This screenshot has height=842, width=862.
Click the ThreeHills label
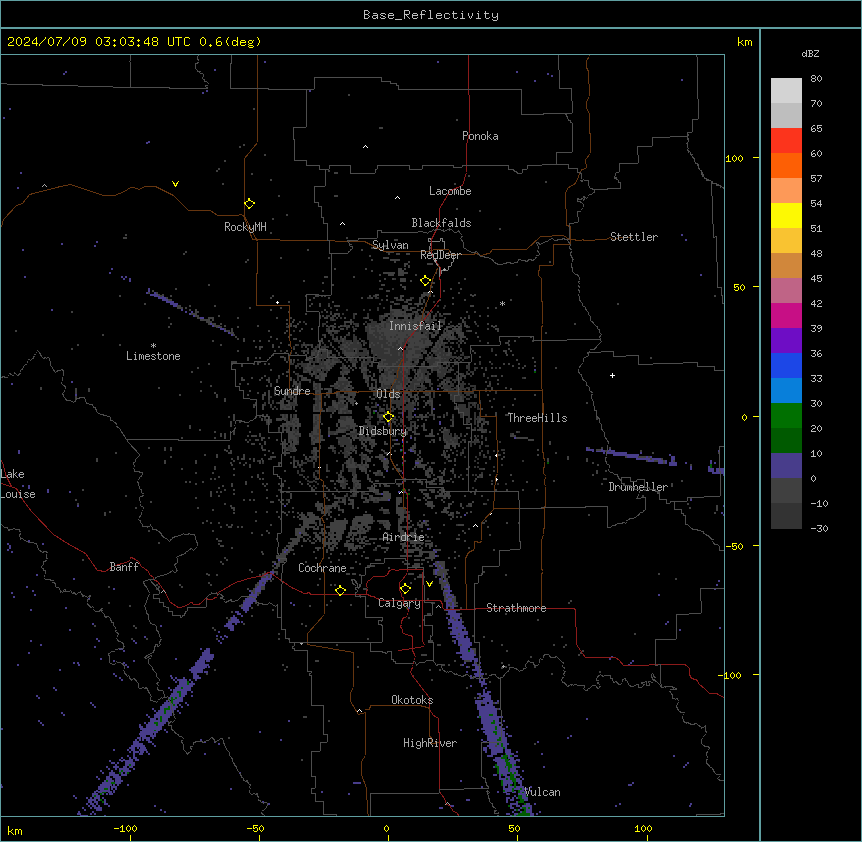[537, 418]
